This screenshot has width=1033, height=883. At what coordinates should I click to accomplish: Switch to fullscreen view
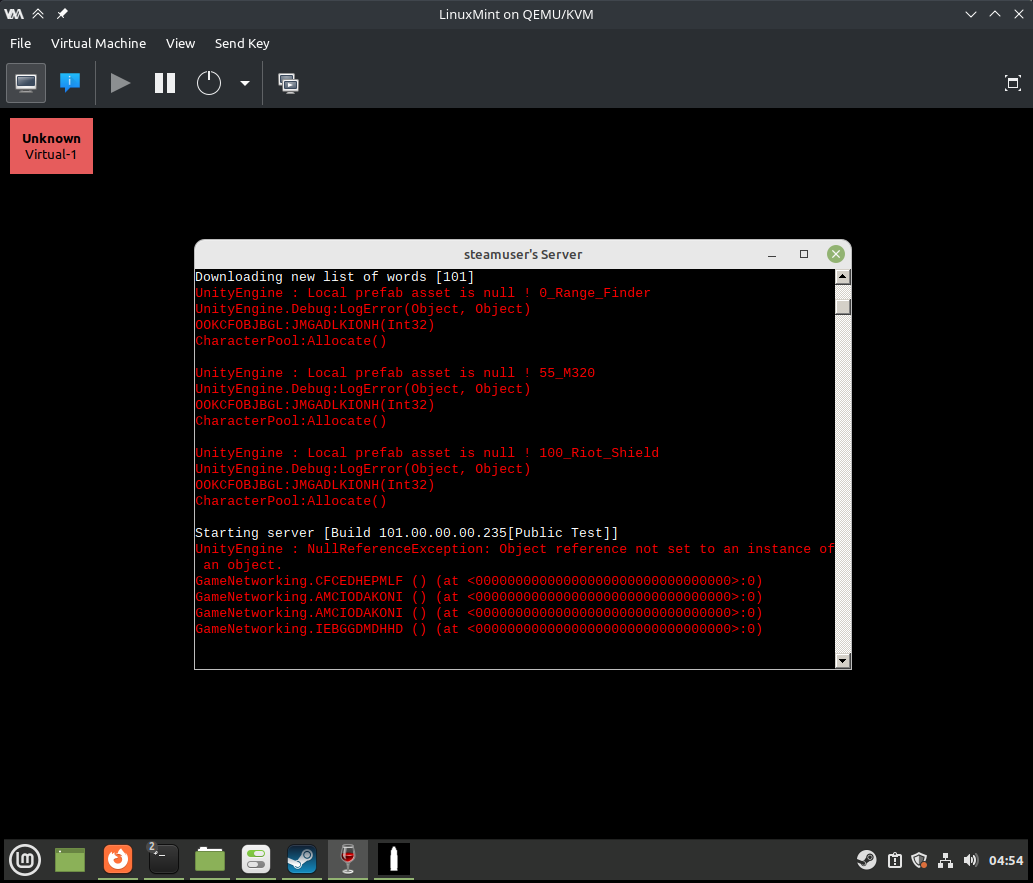1013,83
